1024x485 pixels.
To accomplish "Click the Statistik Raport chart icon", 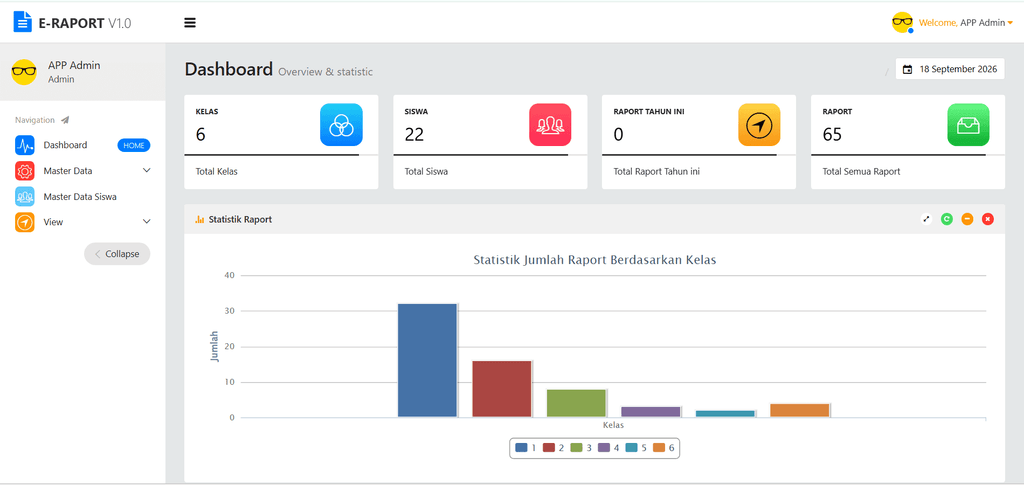I will tap(200, 219).
